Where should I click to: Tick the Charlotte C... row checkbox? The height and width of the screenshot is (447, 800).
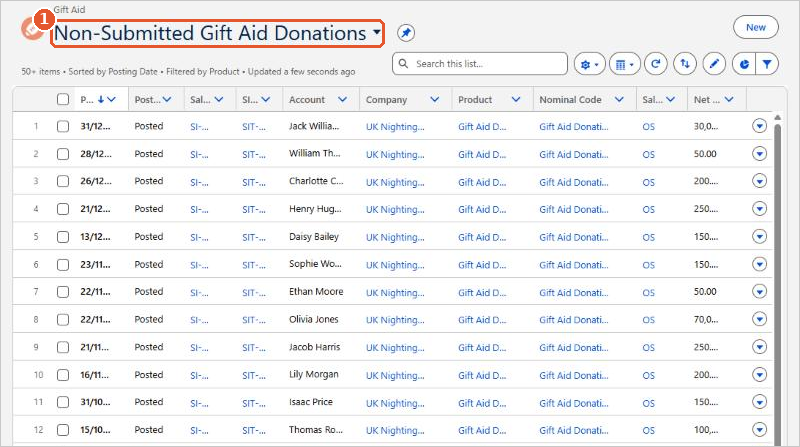coord(63,181)
